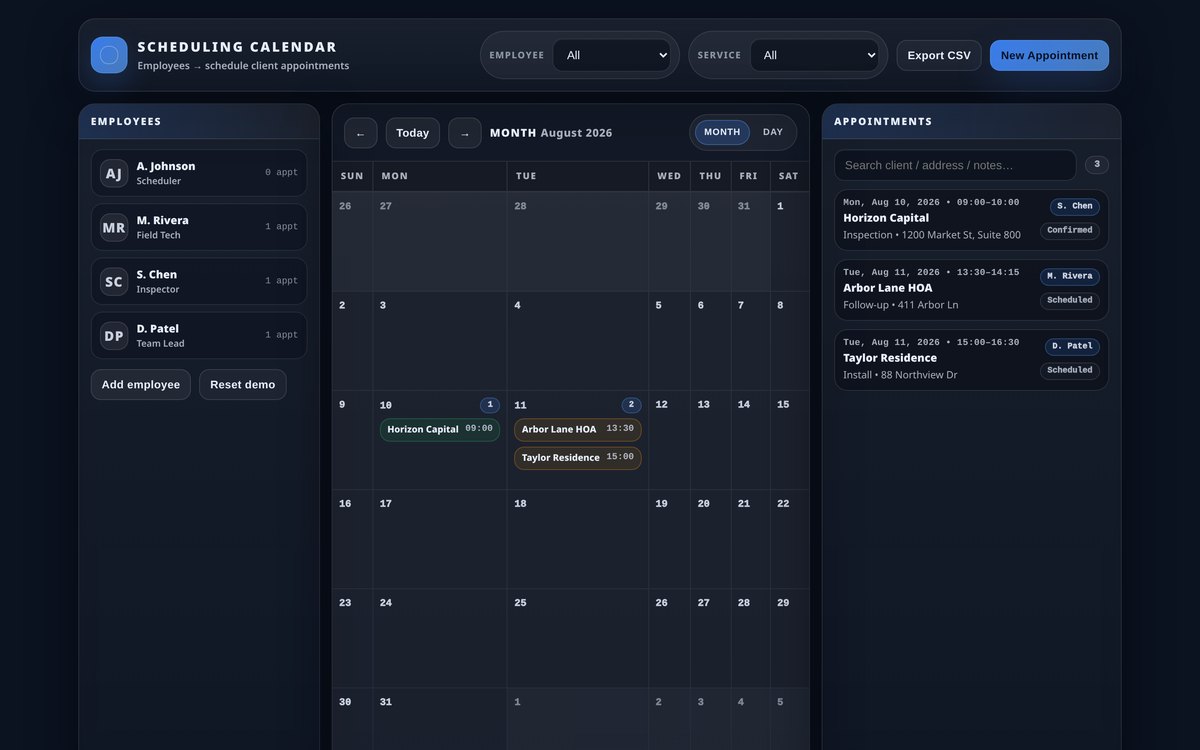Select M. Rivera employee card
The width and height of the screenshot is (1200, 750).
click(199, 227)
